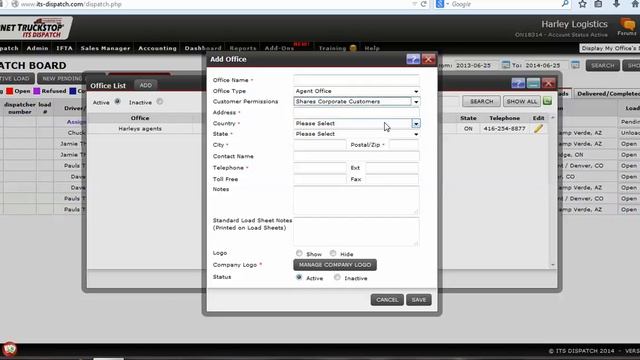Close the Add Office dialog with the red X
Image resolution: width=640 pixels, height=360 pixels.
pyautogui.click(x=428, y=59)
